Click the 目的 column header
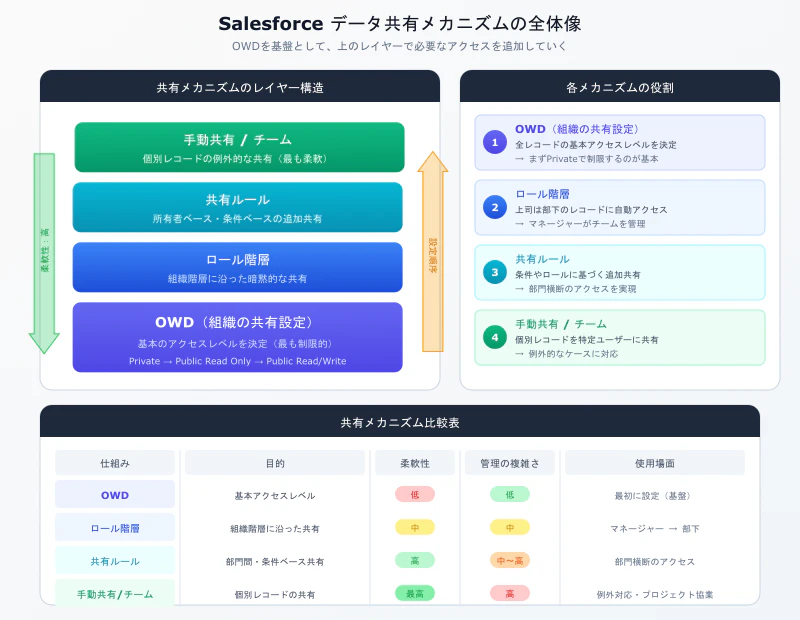 coord(275,463)
